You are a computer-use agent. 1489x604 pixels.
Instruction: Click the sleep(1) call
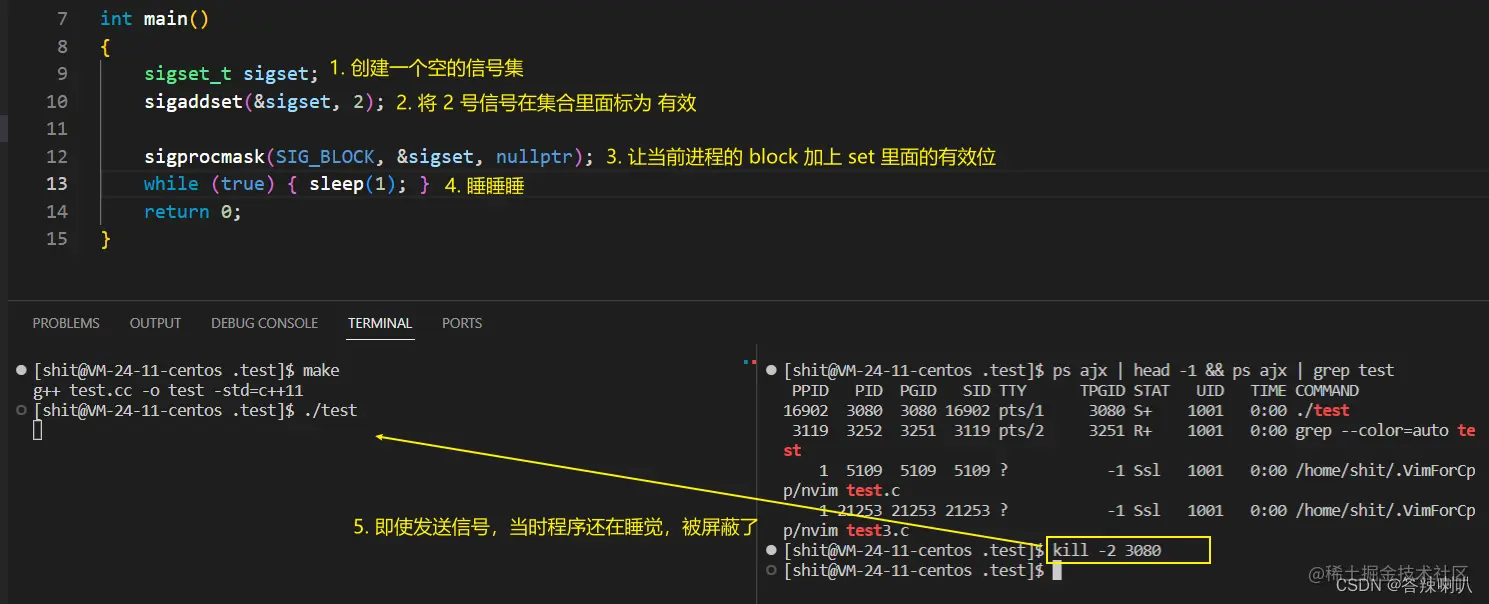click(x=353, y=183)
